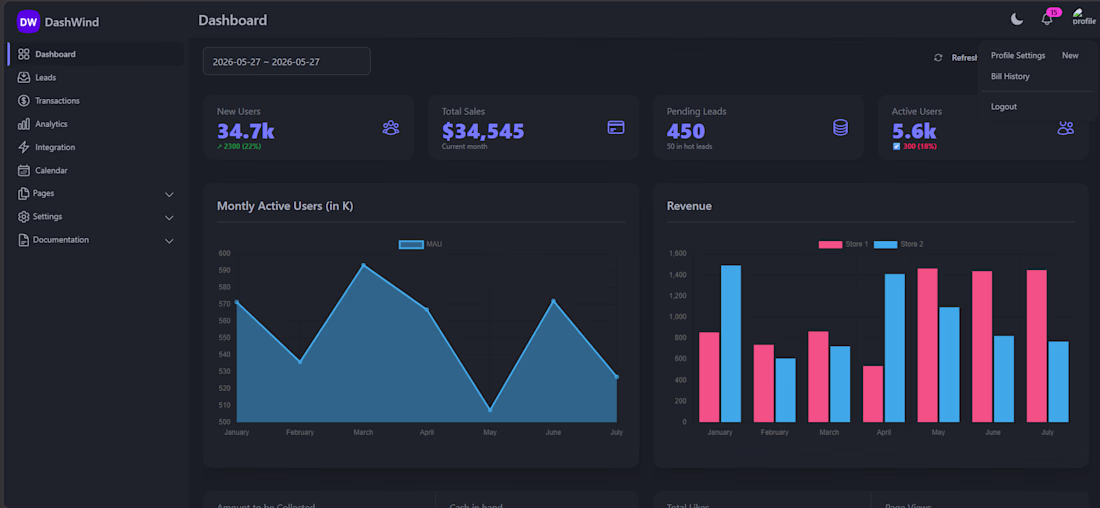Click the Total Sales credit card icon
This screenshot has height=508, width=1100.
[x=616, y=128]
